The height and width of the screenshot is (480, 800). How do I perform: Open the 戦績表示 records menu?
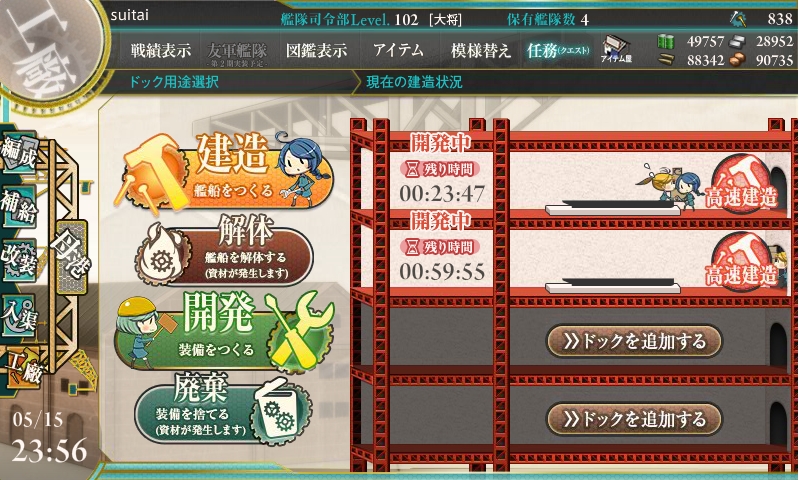[x=160, y=50]
